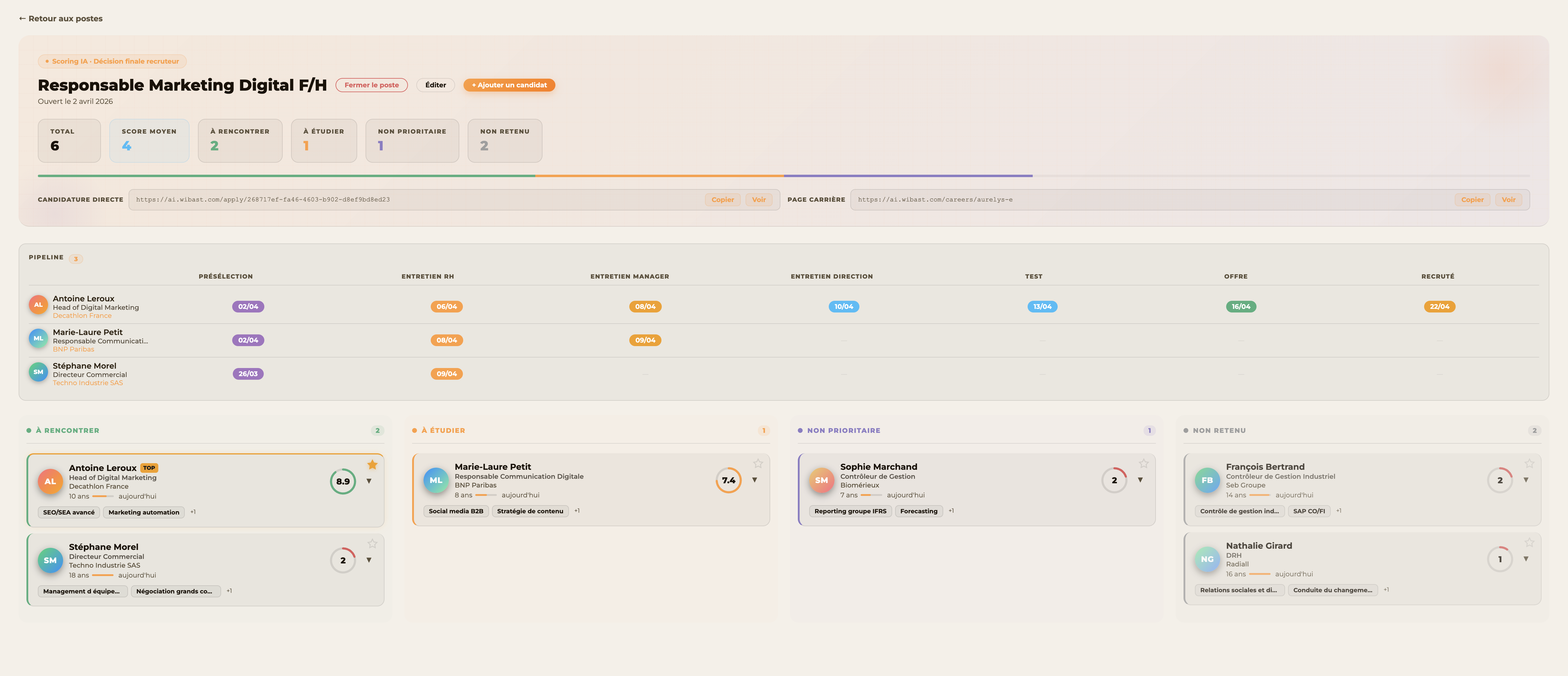Expand Stéphane Morel's score details with the arrow
The width and height of the screenshot is (1568, 676).
point(369,560)
